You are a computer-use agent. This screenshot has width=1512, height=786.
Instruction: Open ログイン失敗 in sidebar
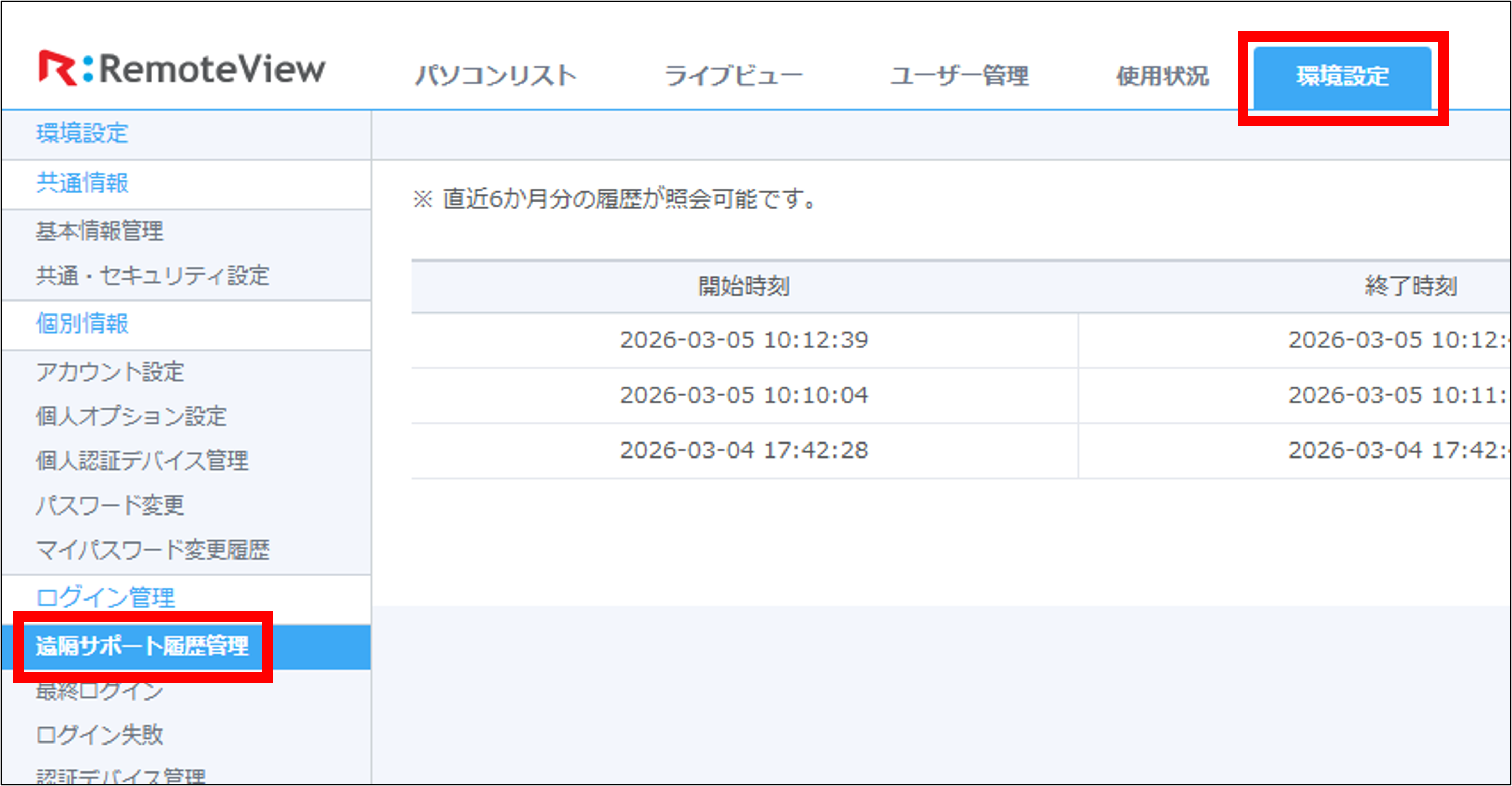point(100,734)
